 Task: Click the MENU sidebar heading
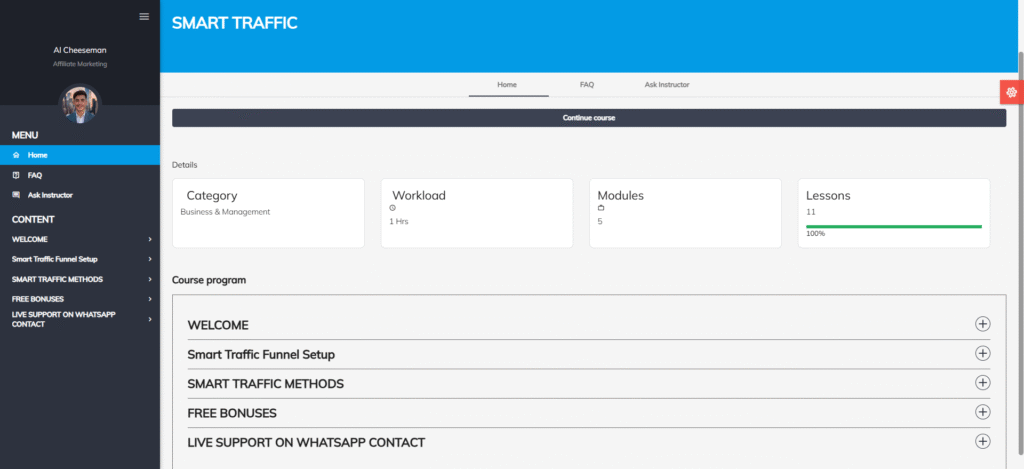pos(25,135)
